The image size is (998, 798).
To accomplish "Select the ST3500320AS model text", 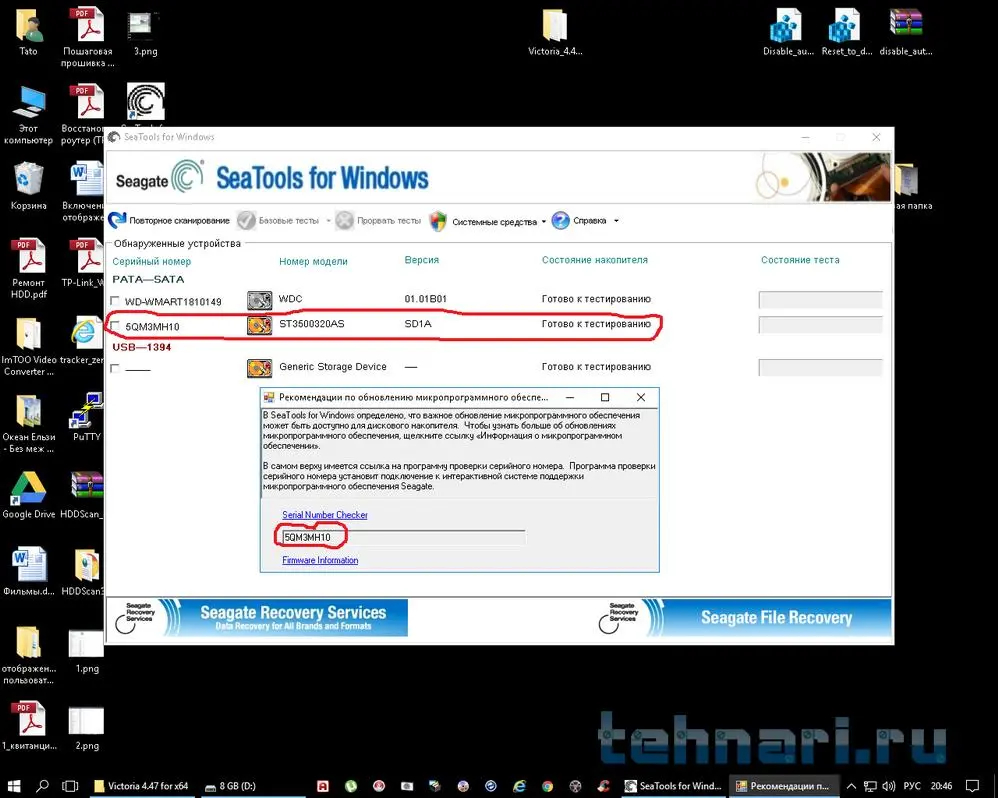I will tap(312, 323).
